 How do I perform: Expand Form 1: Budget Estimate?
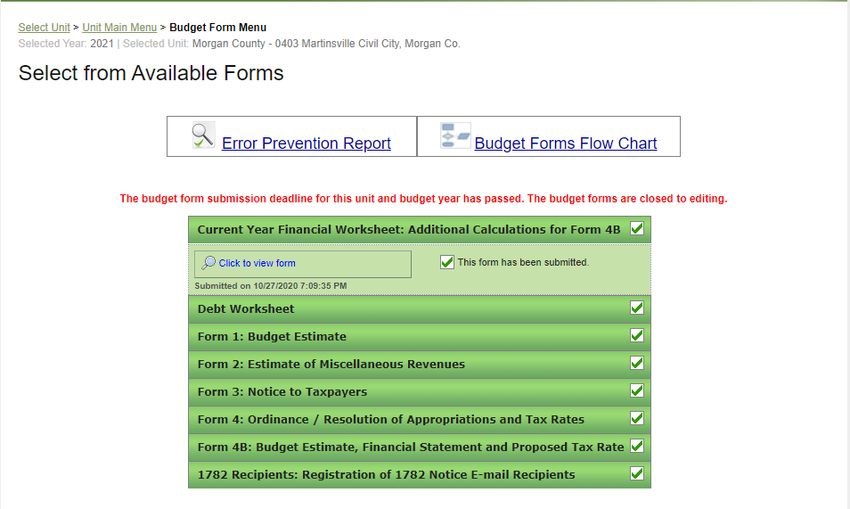coord(419,337)
